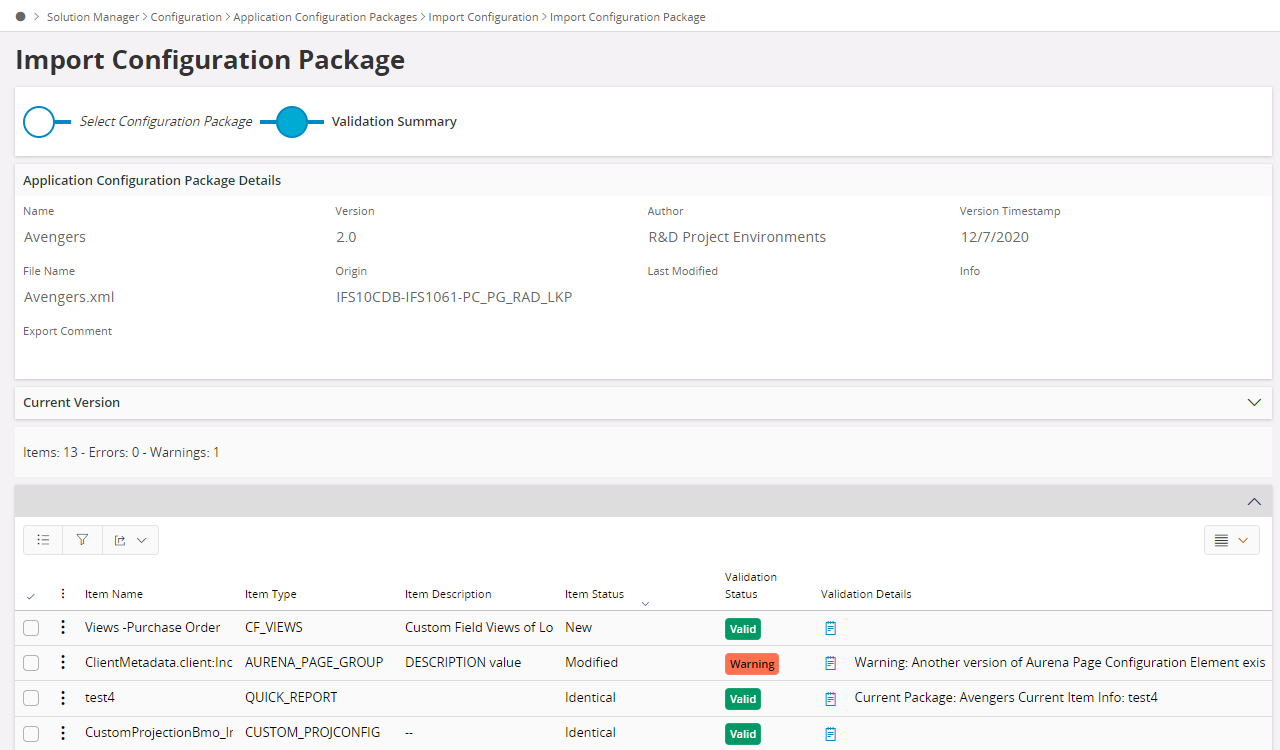Go back via the Import Configuration breadcrumb link

coord(483,17)
